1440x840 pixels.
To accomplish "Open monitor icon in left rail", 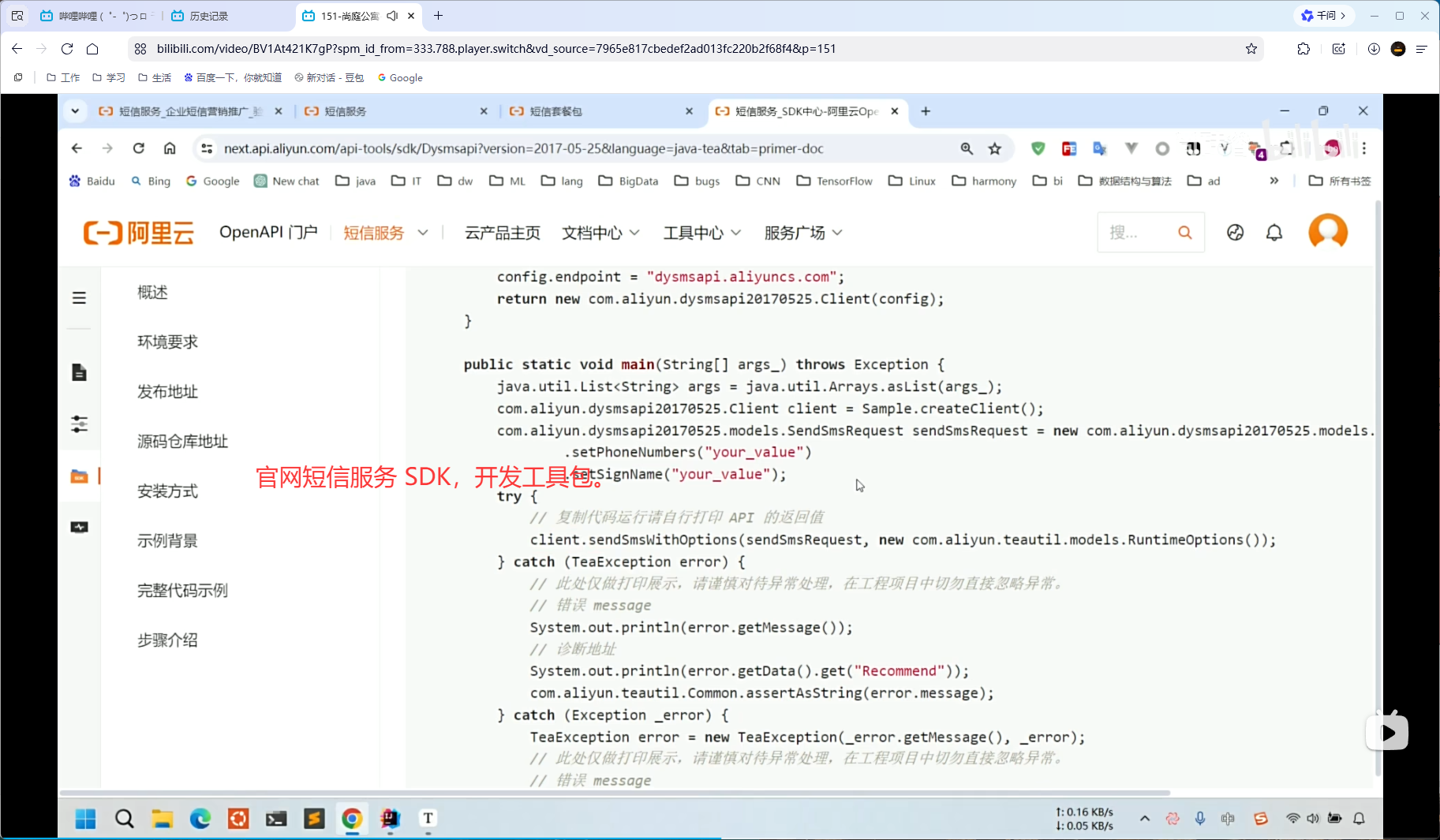I will [x=79, y=527].
